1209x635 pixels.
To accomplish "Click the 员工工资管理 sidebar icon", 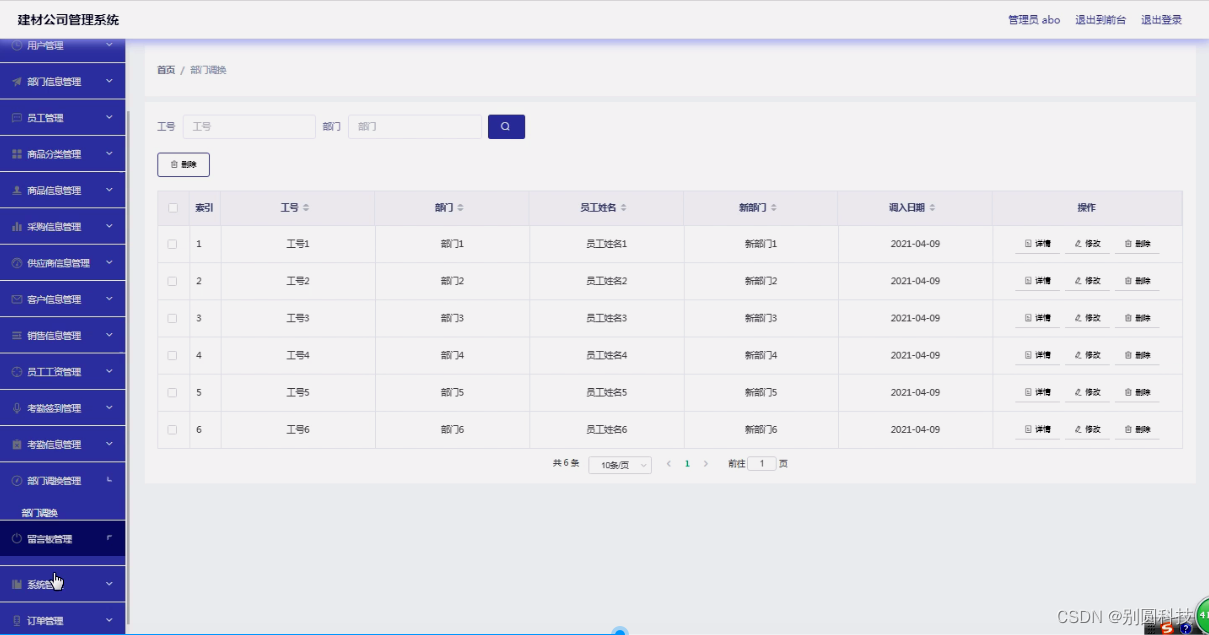I will (17, 371).
